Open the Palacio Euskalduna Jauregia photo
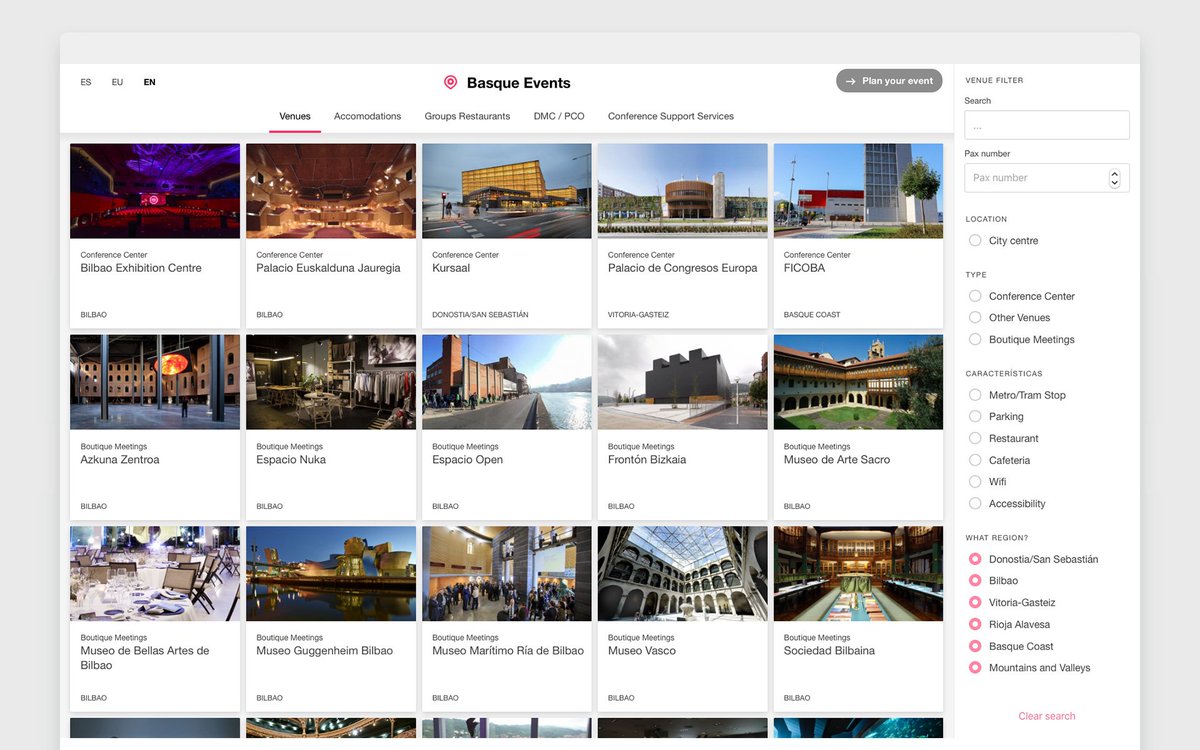The height and width of the screenshot is (750, 1200). click(331, 191)
